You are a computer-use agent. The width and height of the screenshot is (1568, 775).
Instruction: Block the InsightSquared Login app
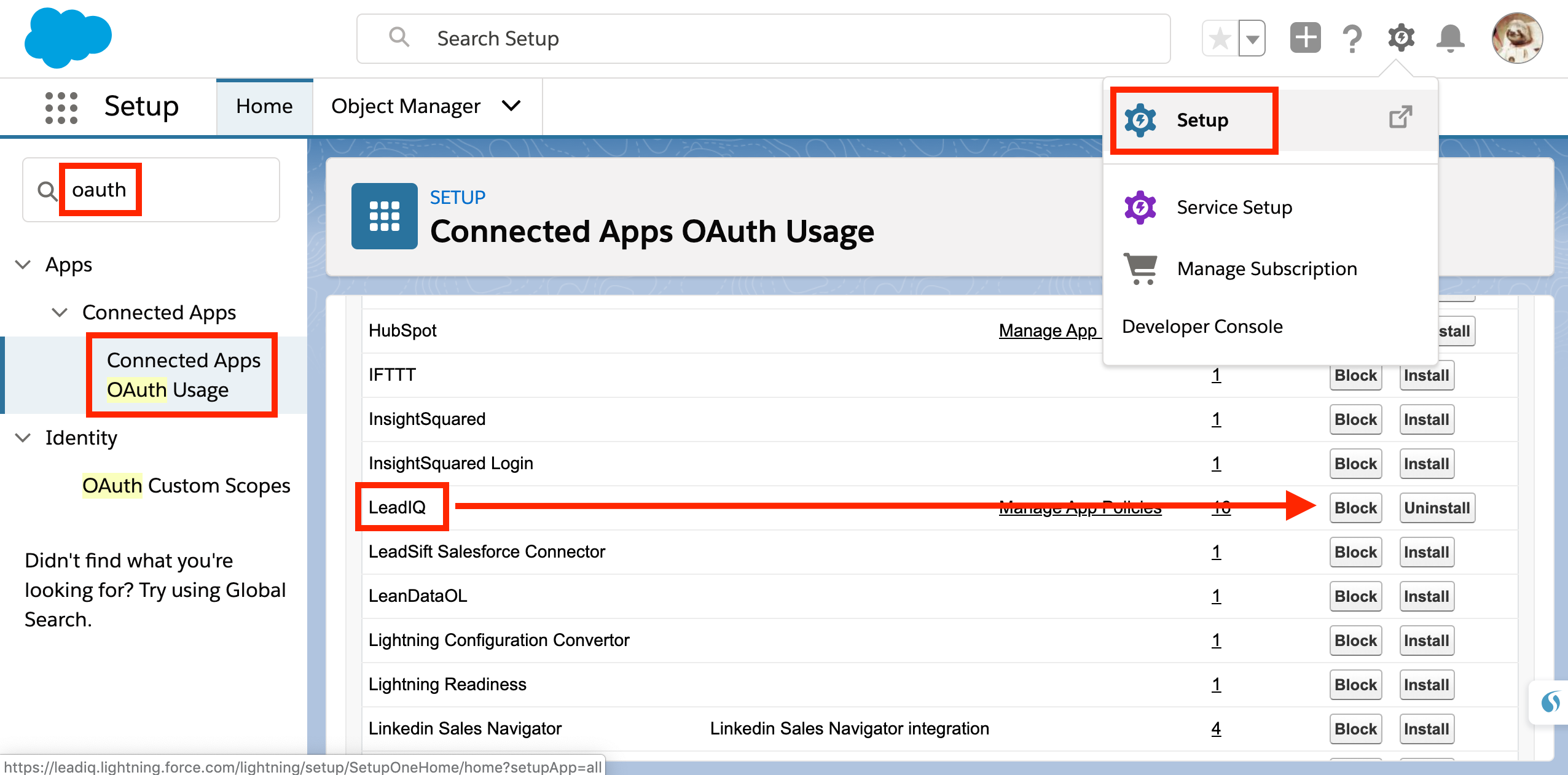(x=1355, y=464)
